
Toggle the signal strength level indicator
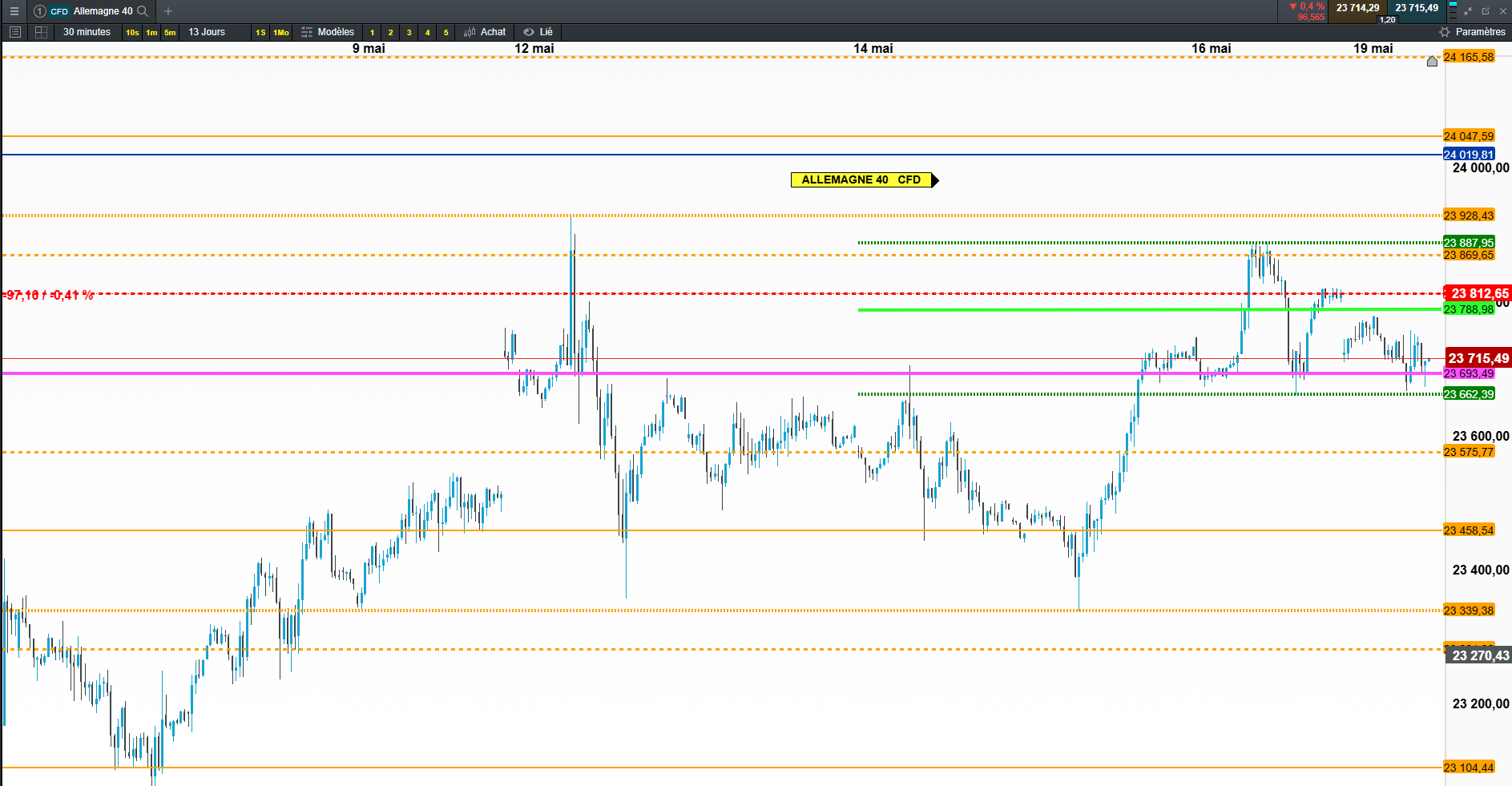click(1453, 11)
